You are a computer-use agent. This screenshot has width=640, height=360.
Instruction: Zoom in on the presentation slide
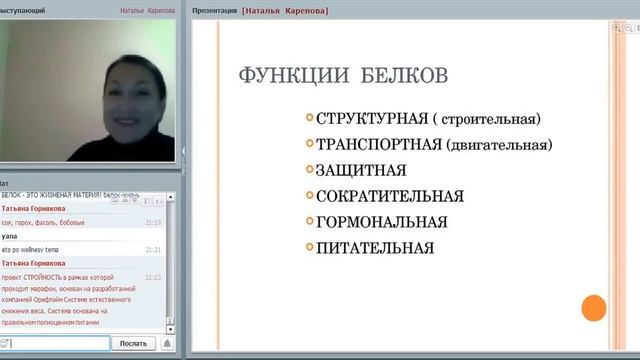coord(617,28)
